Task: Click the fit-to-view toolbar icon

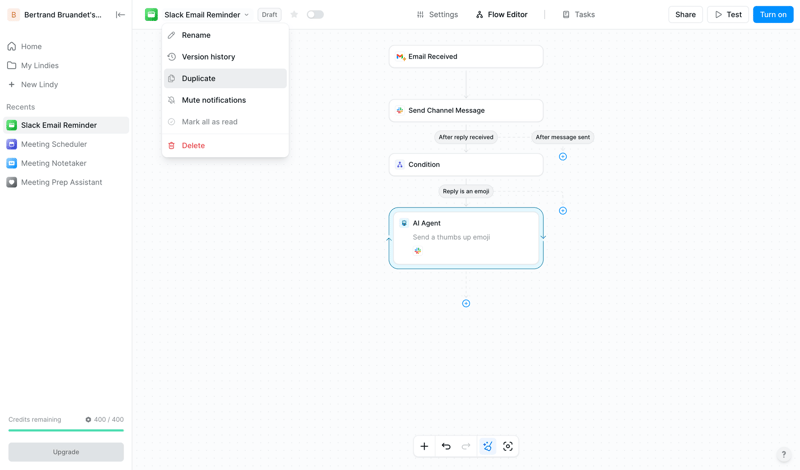Action: [x=508, y=447]
